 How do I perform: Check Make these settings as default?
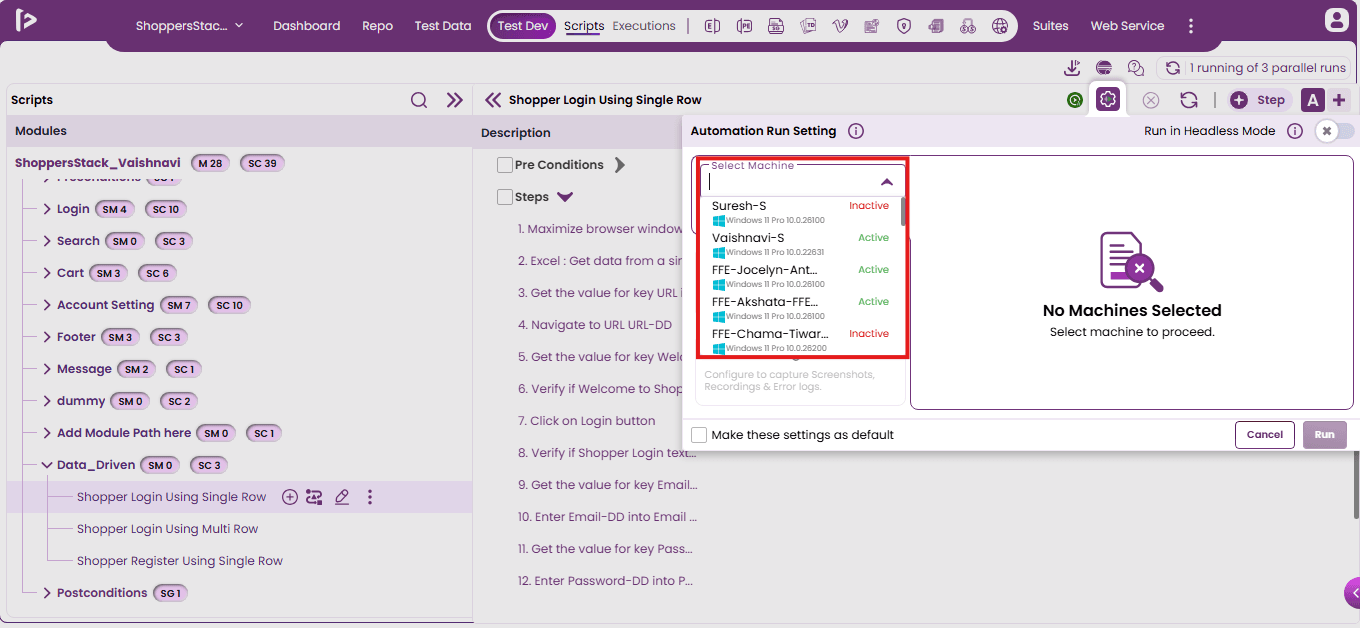(x=699, y=435)
